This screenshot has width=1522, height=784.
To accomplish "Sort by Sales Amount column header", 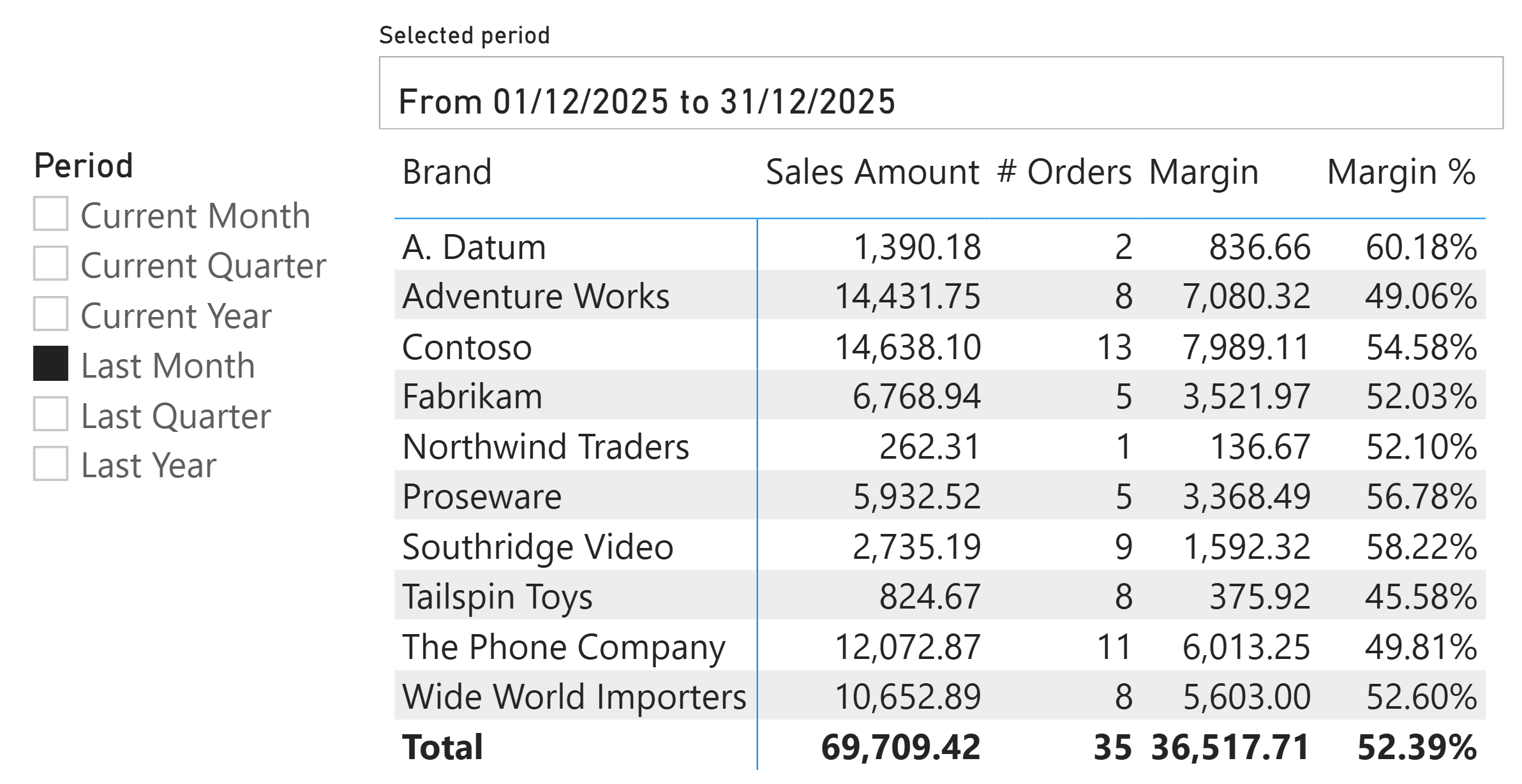I will [872, 172].
